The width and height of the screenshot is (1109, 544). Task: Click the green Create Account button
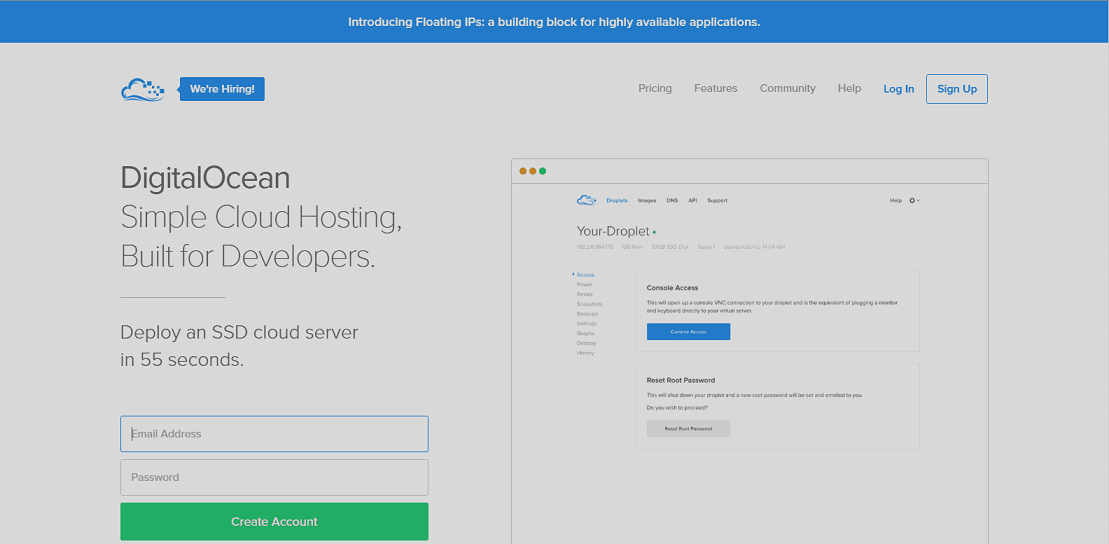(x=274, y=522)
